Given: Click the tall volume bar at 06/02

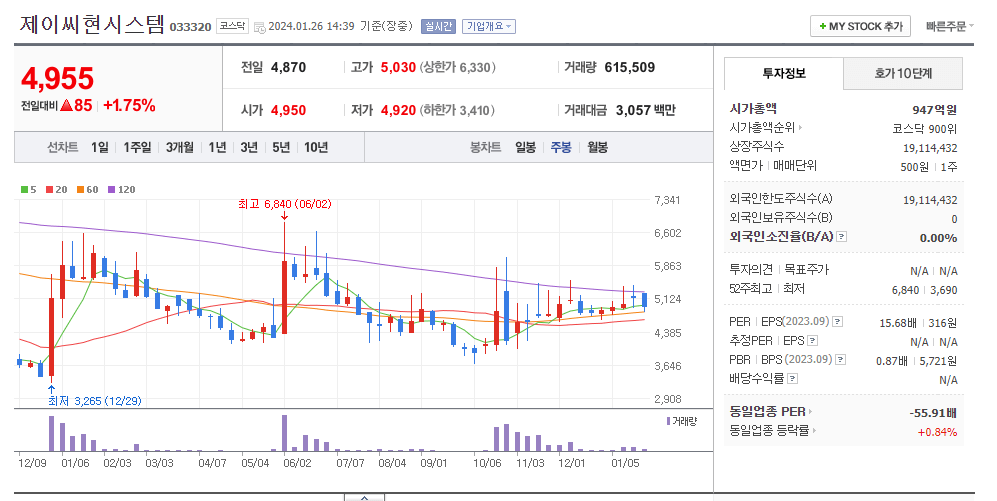Looking at the screenshot, I should coord(284,433).
